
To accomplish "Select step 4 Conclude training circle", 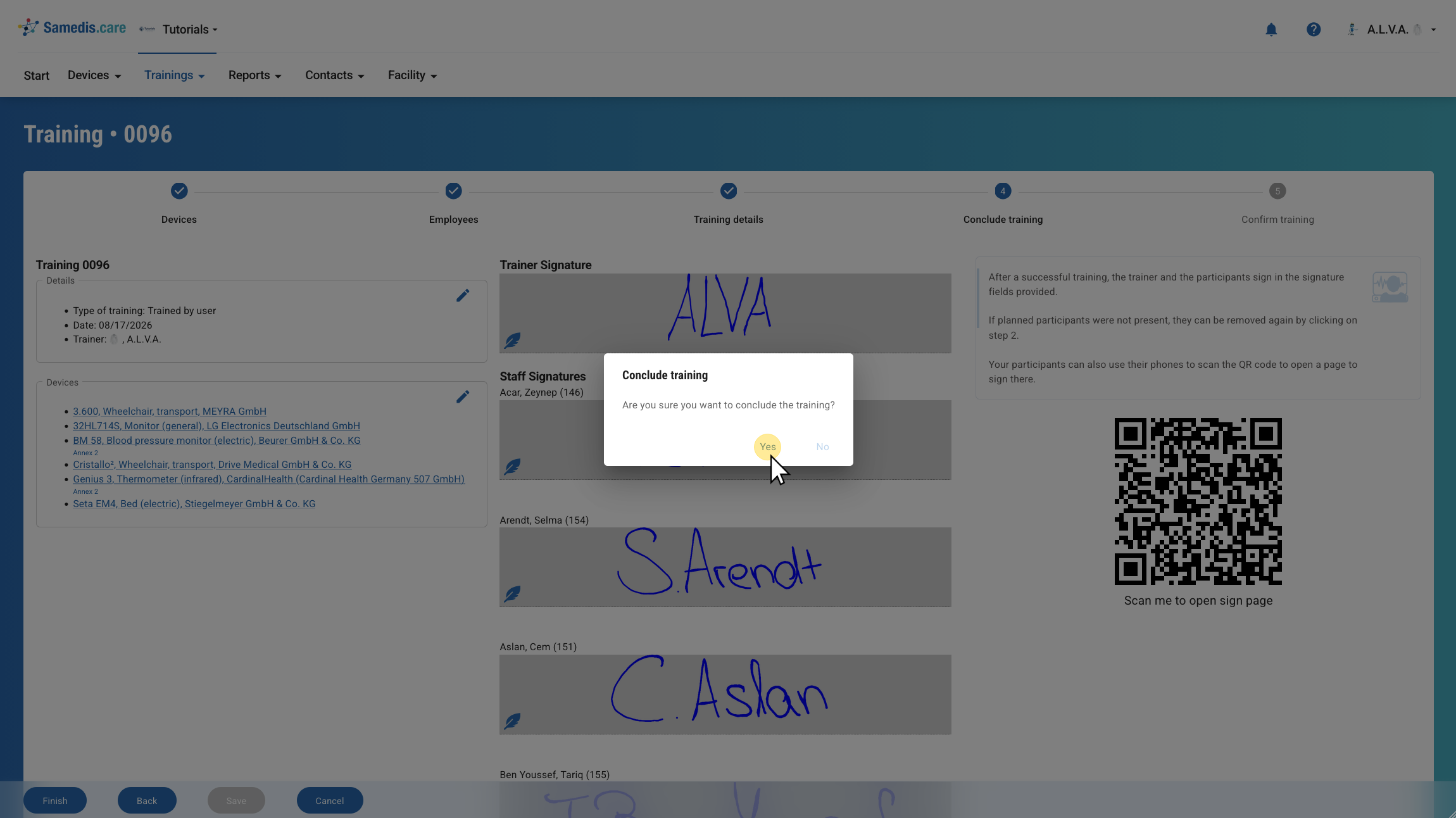I will pyautogui.click(x=1003, y=191).
